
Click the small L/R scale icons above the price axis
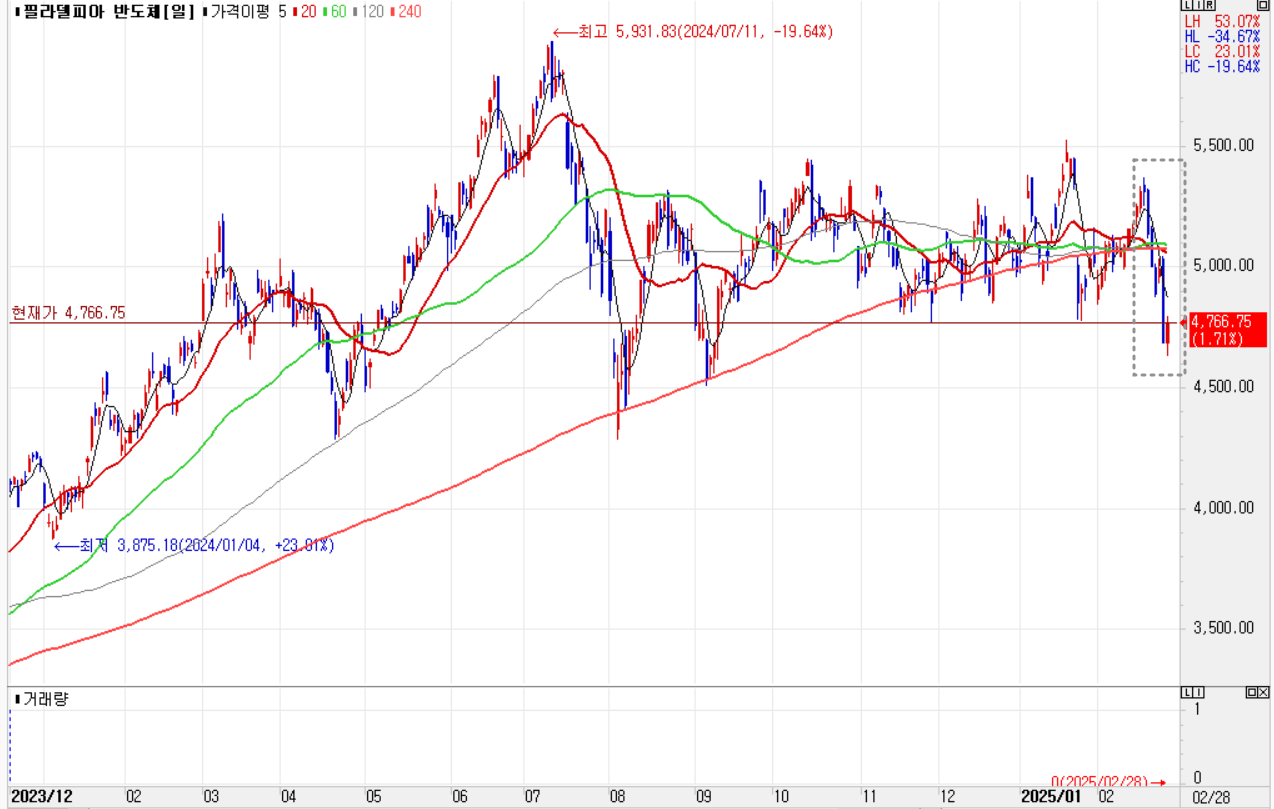(1194, 5)
